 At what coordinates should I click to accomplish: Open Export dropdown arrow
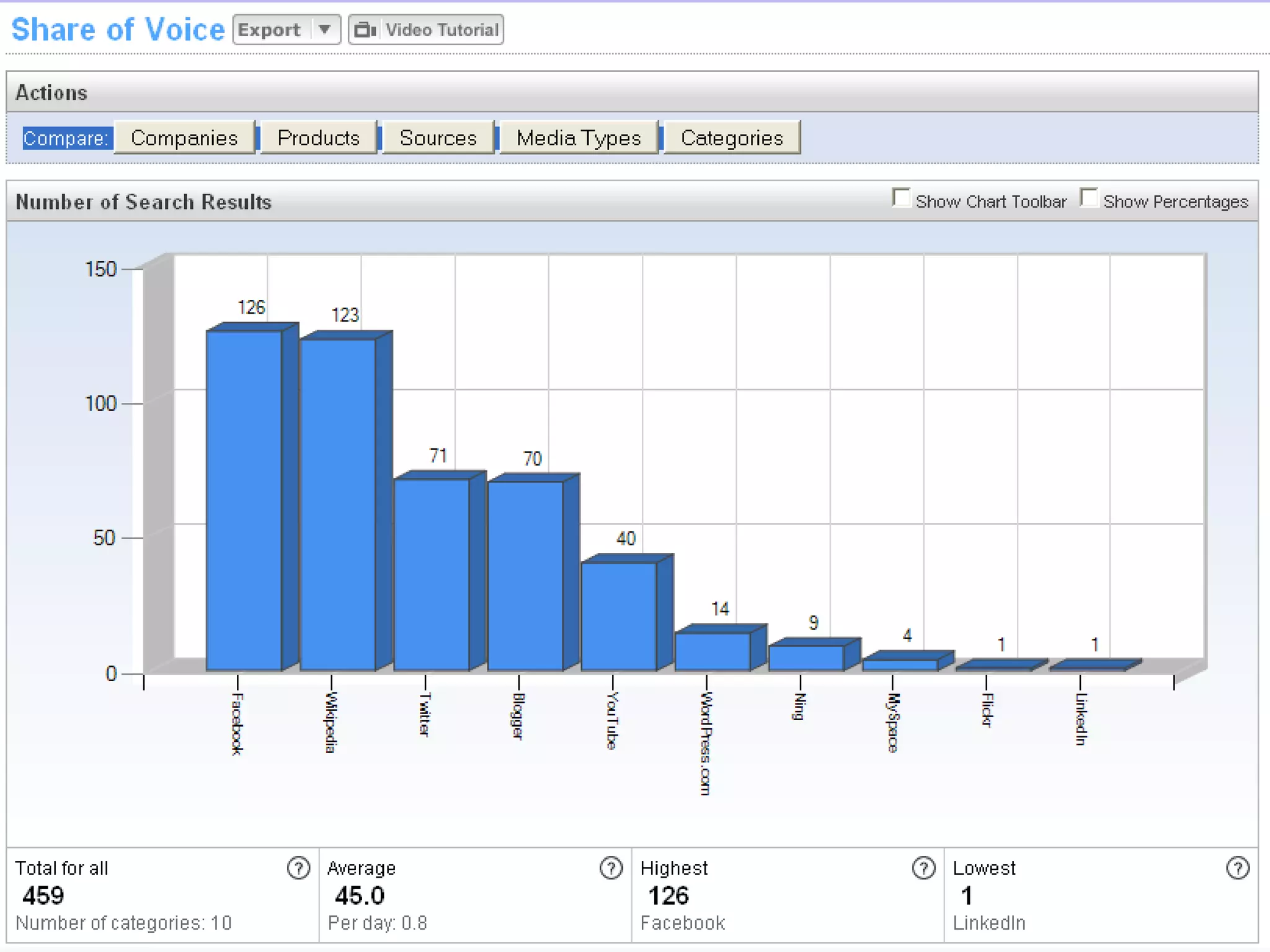coord(324,30)
